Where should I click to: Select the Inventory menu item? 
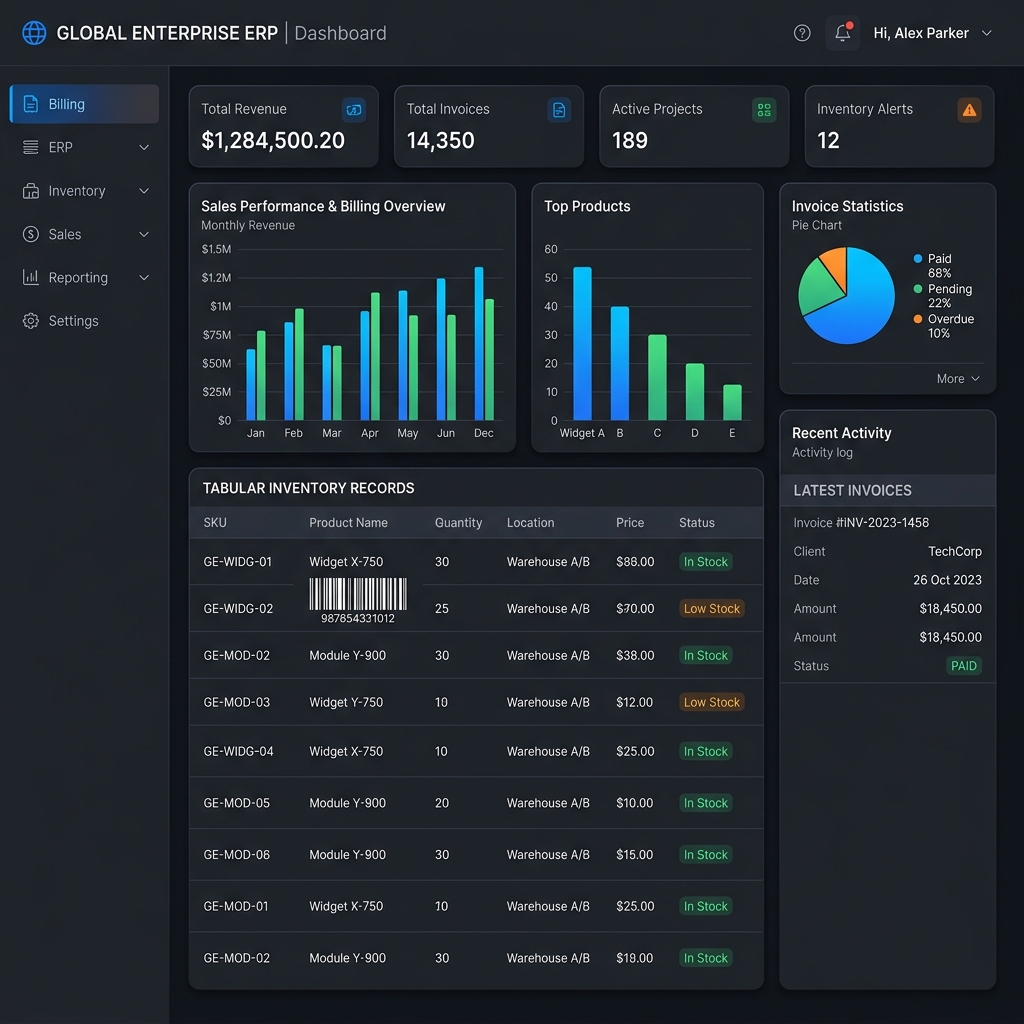(84, 191)
